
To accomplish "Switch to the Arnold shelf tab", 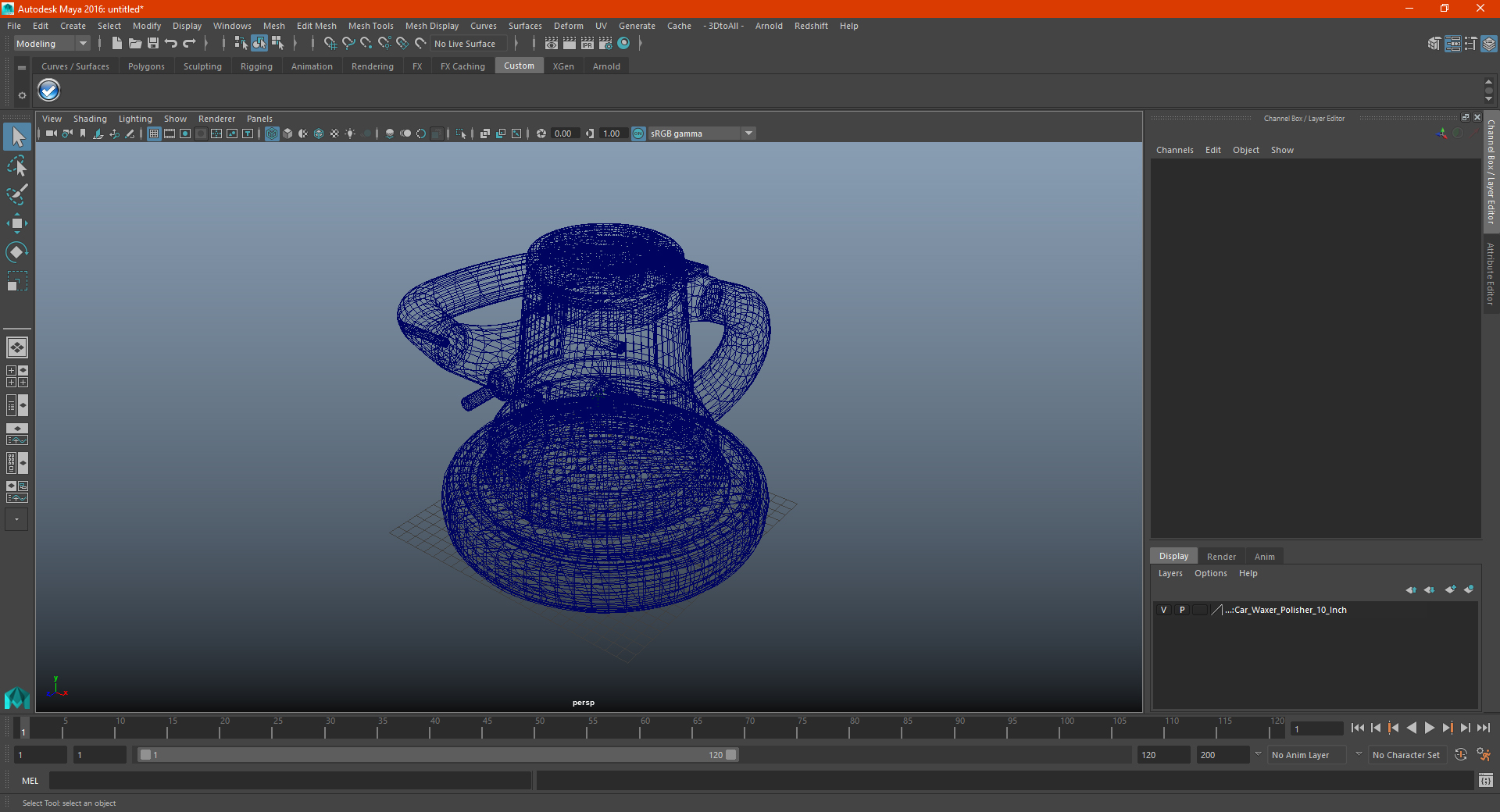I will point(606,66).
